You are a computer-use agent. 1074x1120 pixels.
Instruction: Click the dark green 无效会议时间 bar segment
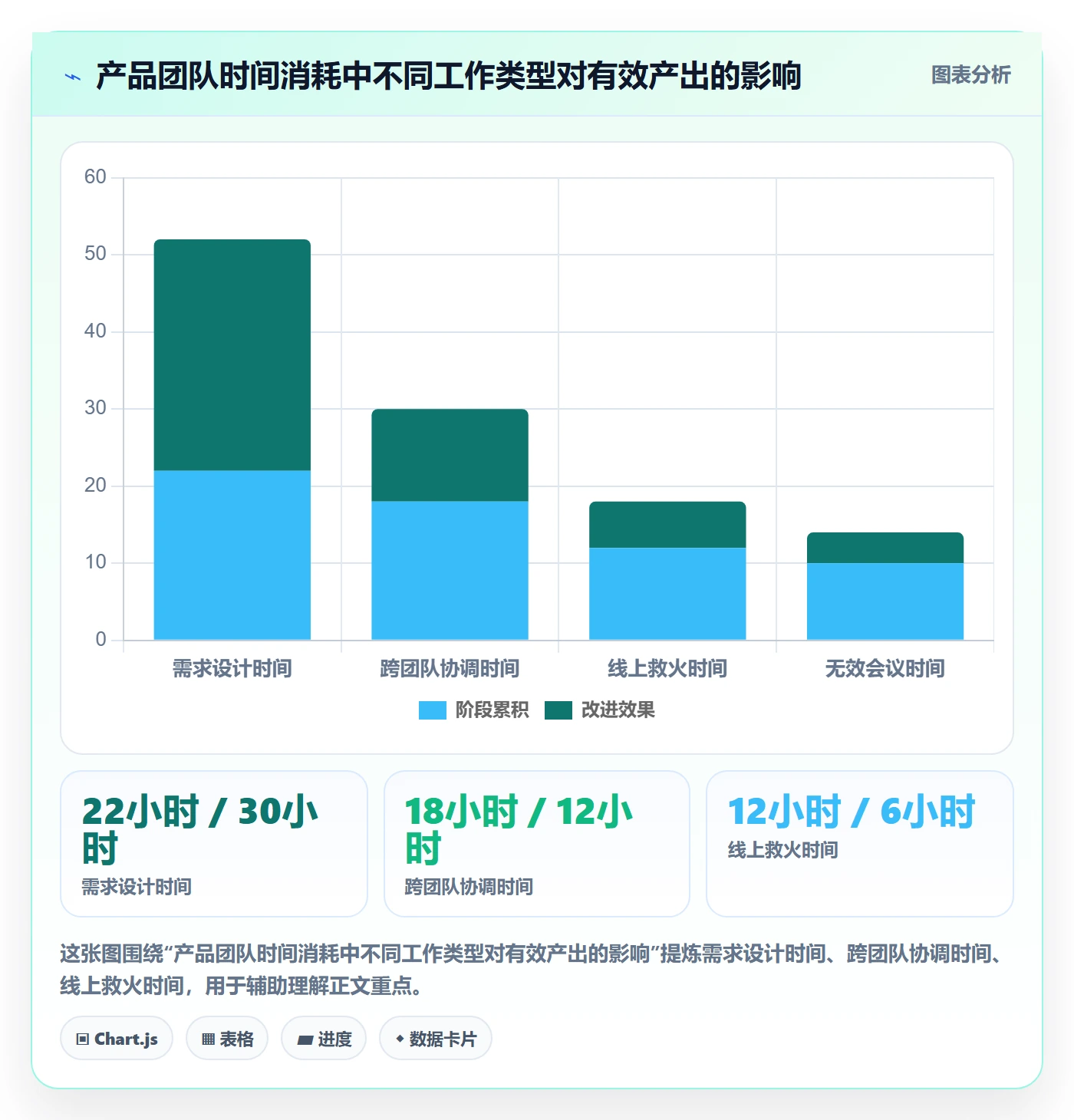point(885,548)
